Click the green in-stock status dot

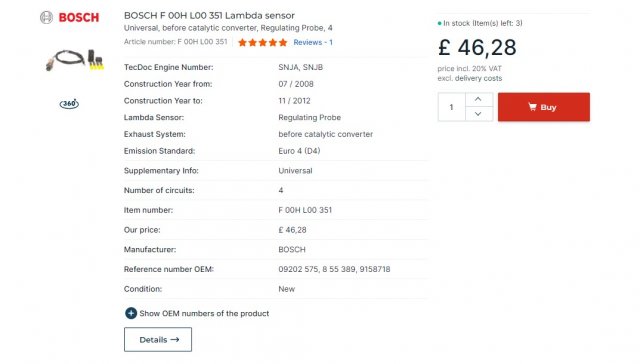click(x=440, y=23)
